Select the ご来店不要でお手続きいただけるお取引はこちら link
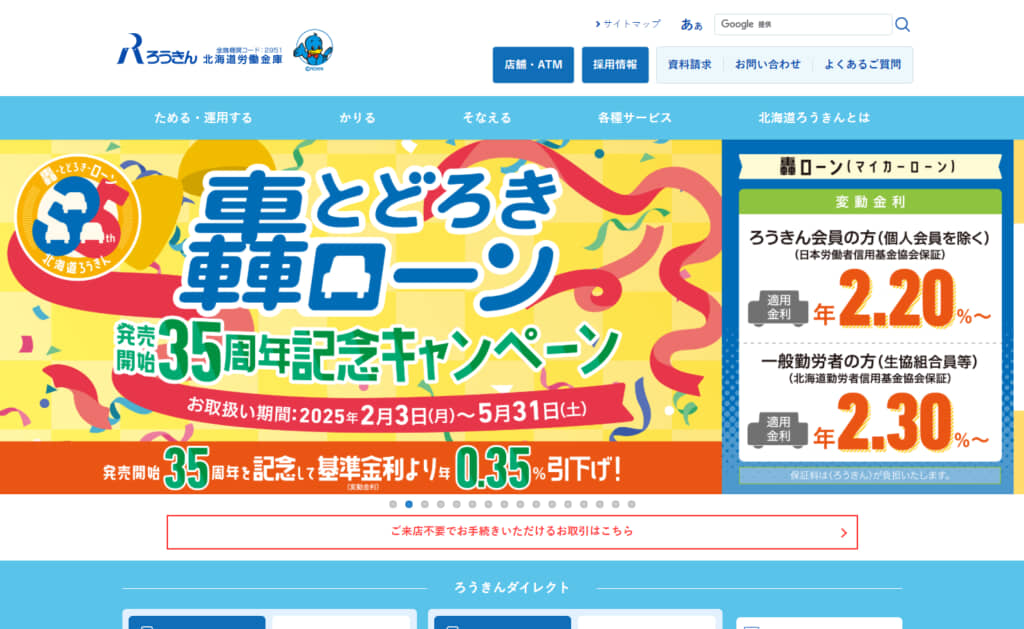The width and height of the screenshot is (1024, 629). click(x=512, y=532)
